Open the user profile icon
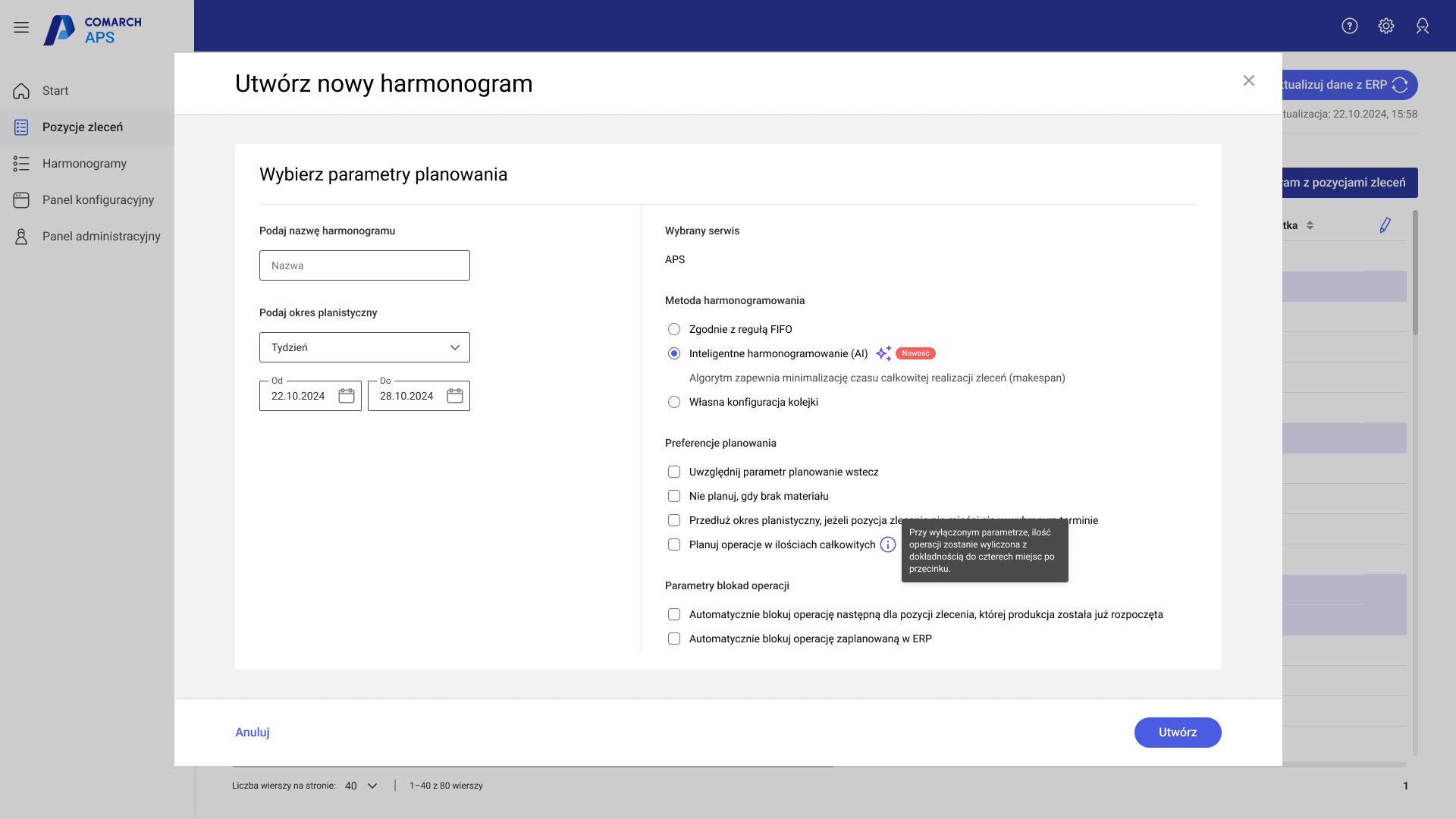This screenshot has height=819, width=1456. click(x=1423, y=26)
